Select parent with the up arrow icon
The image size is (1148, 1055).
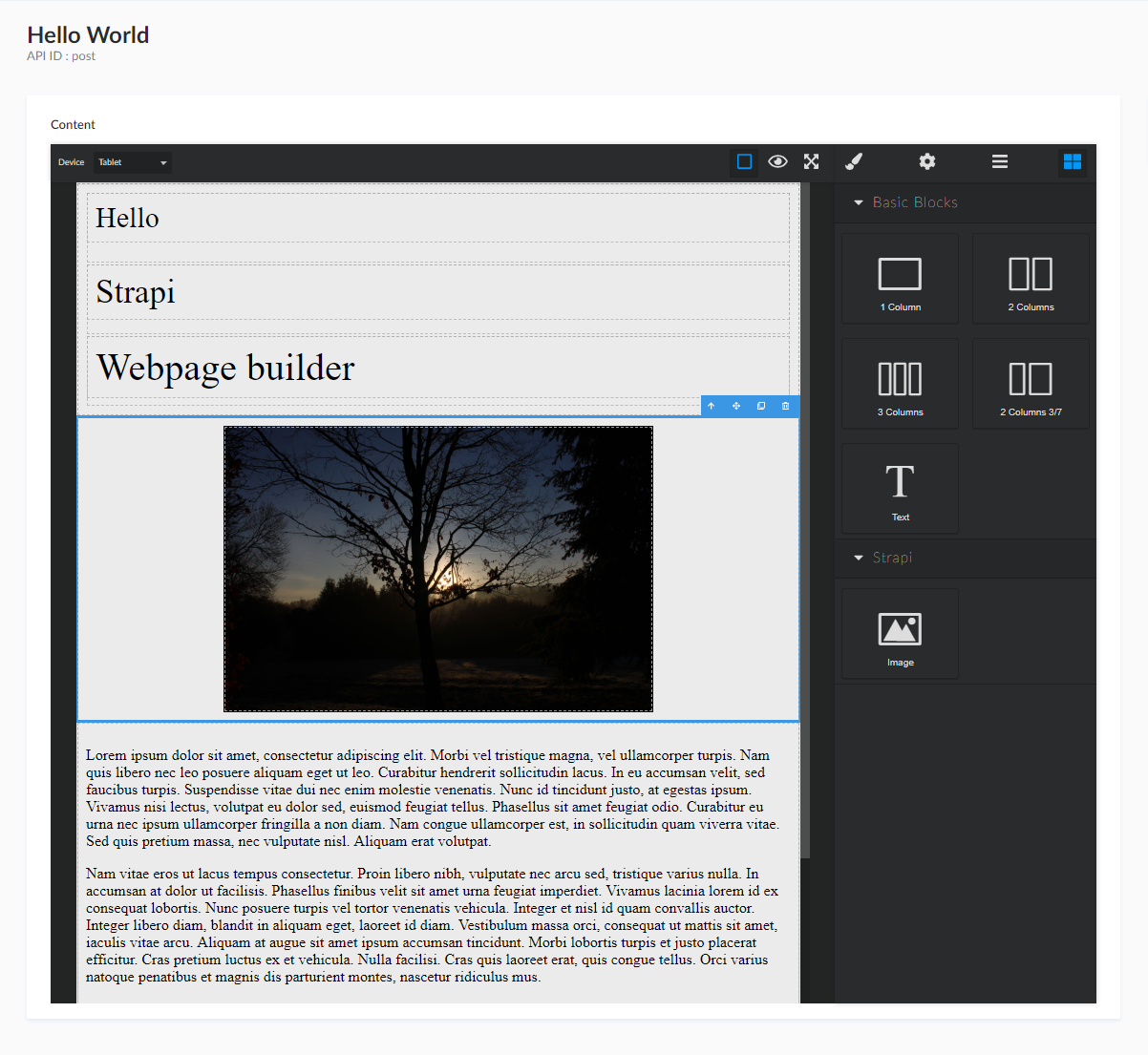712,406
